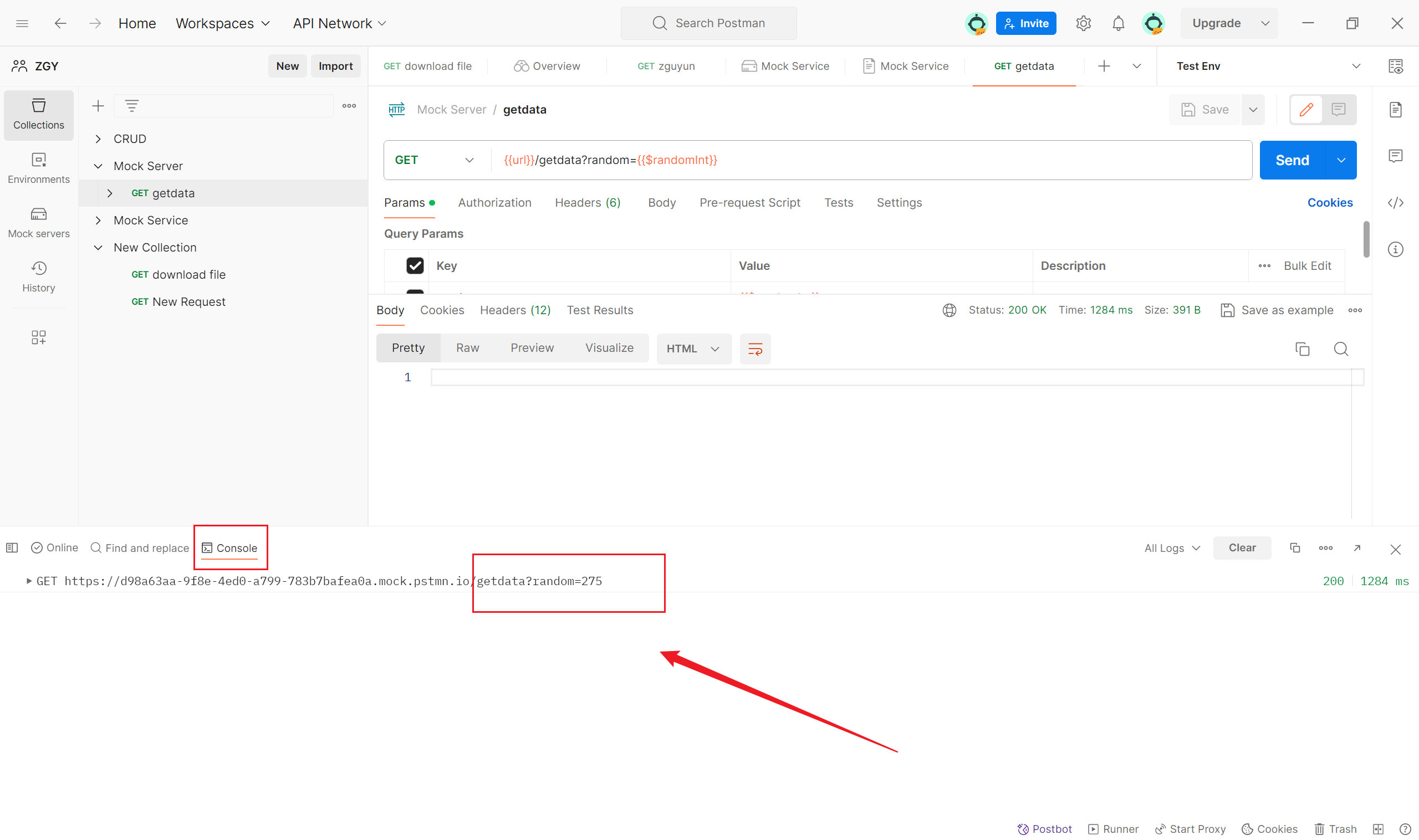The height and width of the screenshot is (840, 1419).
Task: Open the Cookies link in request
Action: tap(1330, 203)
